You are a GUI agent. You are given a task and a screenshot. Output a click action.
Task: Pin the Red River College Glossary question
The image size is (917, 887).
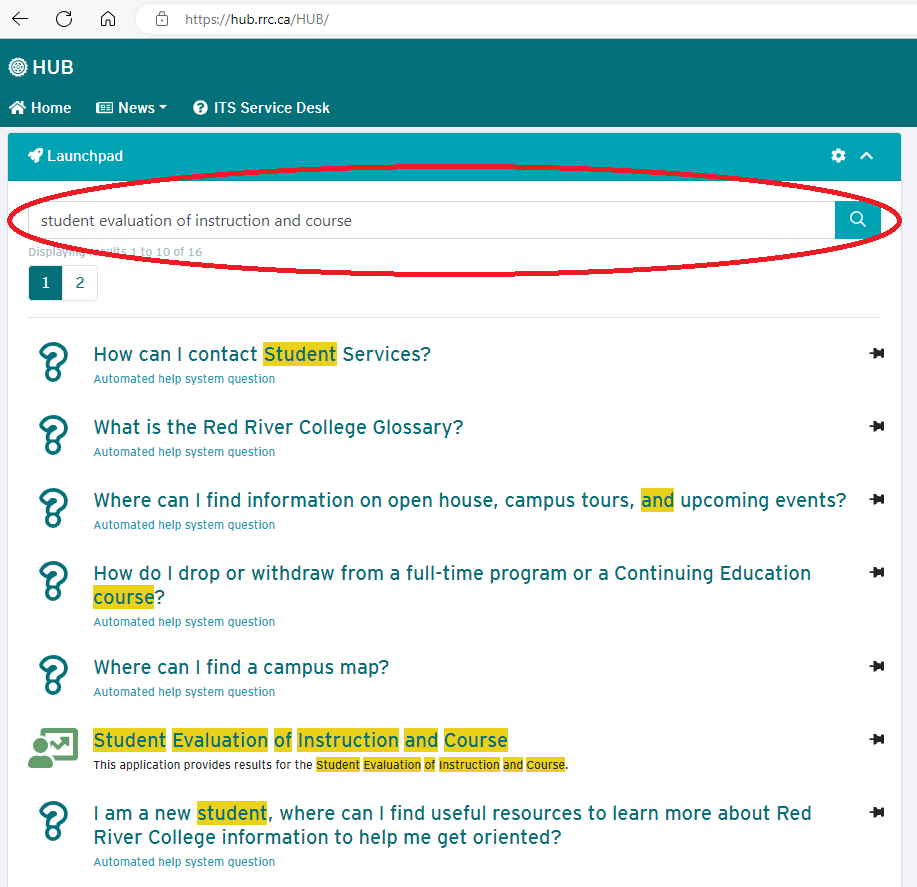point(877,427)
